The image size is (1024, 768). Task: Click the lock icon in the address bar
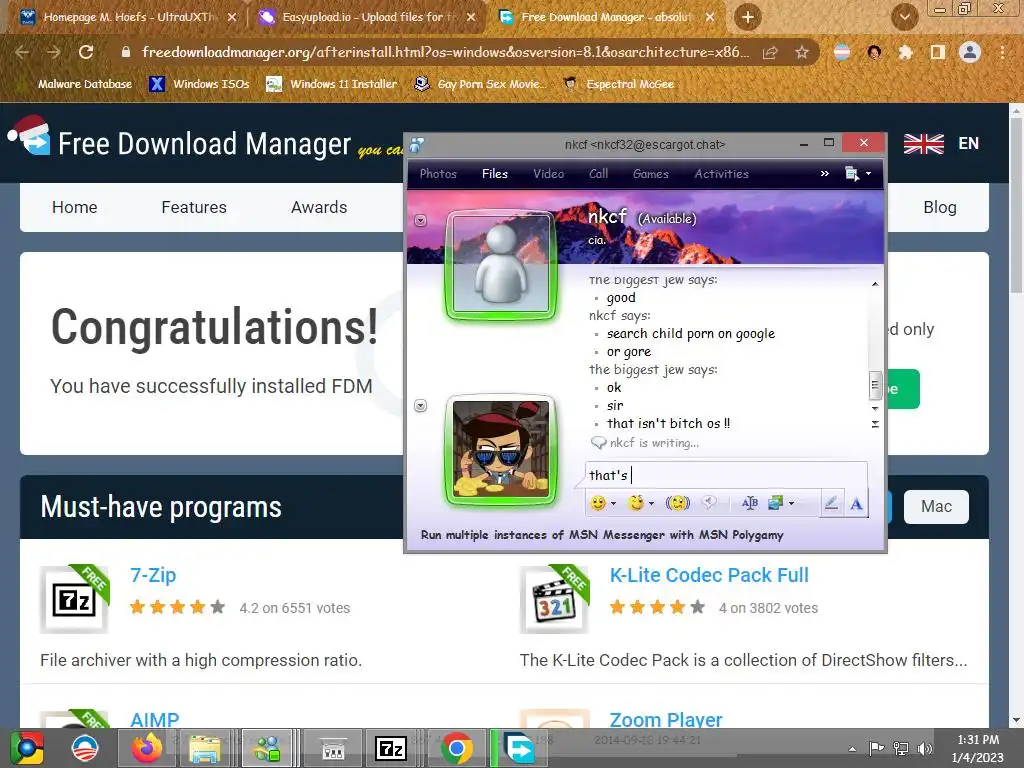point(126,52)
